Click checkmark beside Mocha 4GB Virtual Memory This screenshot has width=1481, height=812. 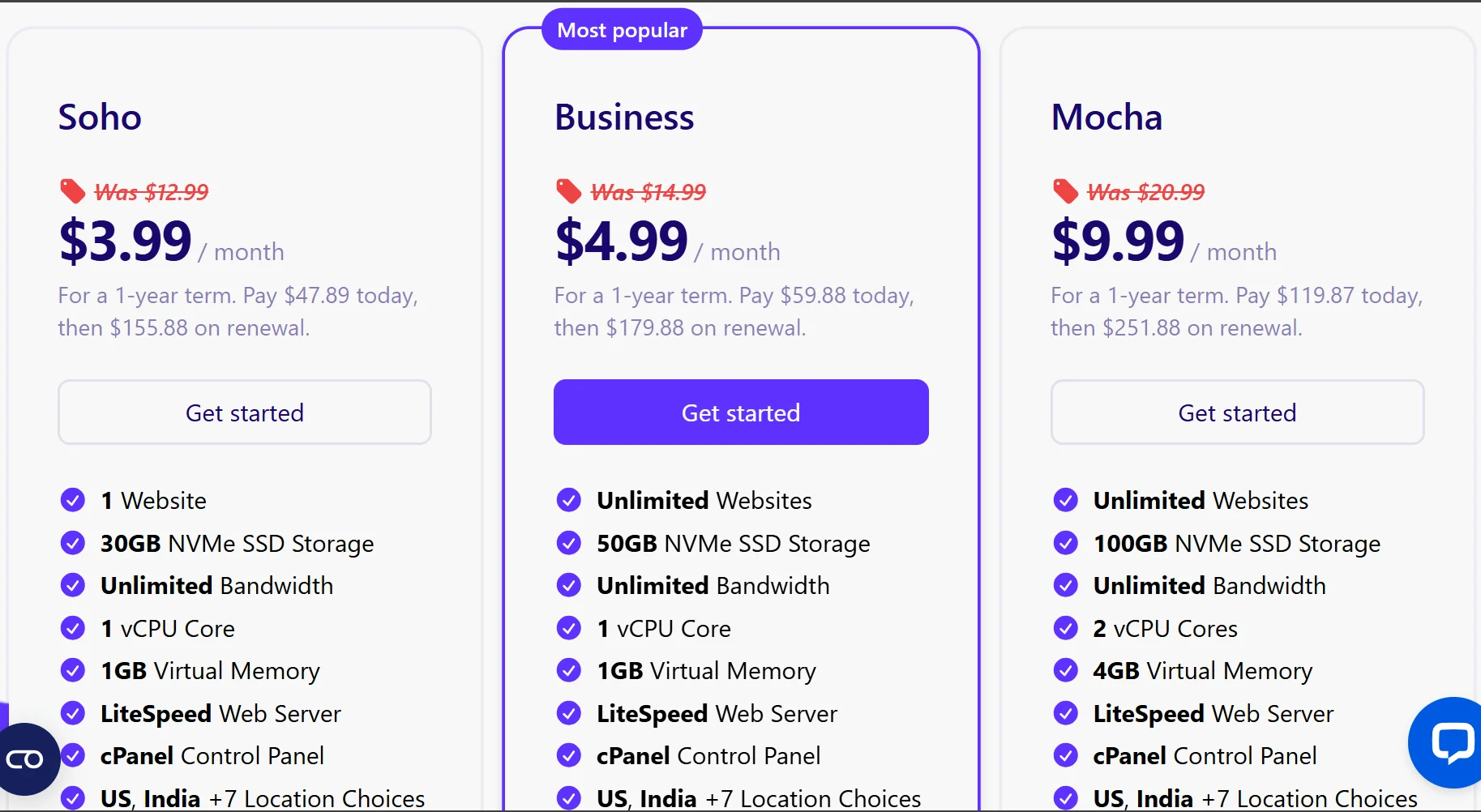1065,670
